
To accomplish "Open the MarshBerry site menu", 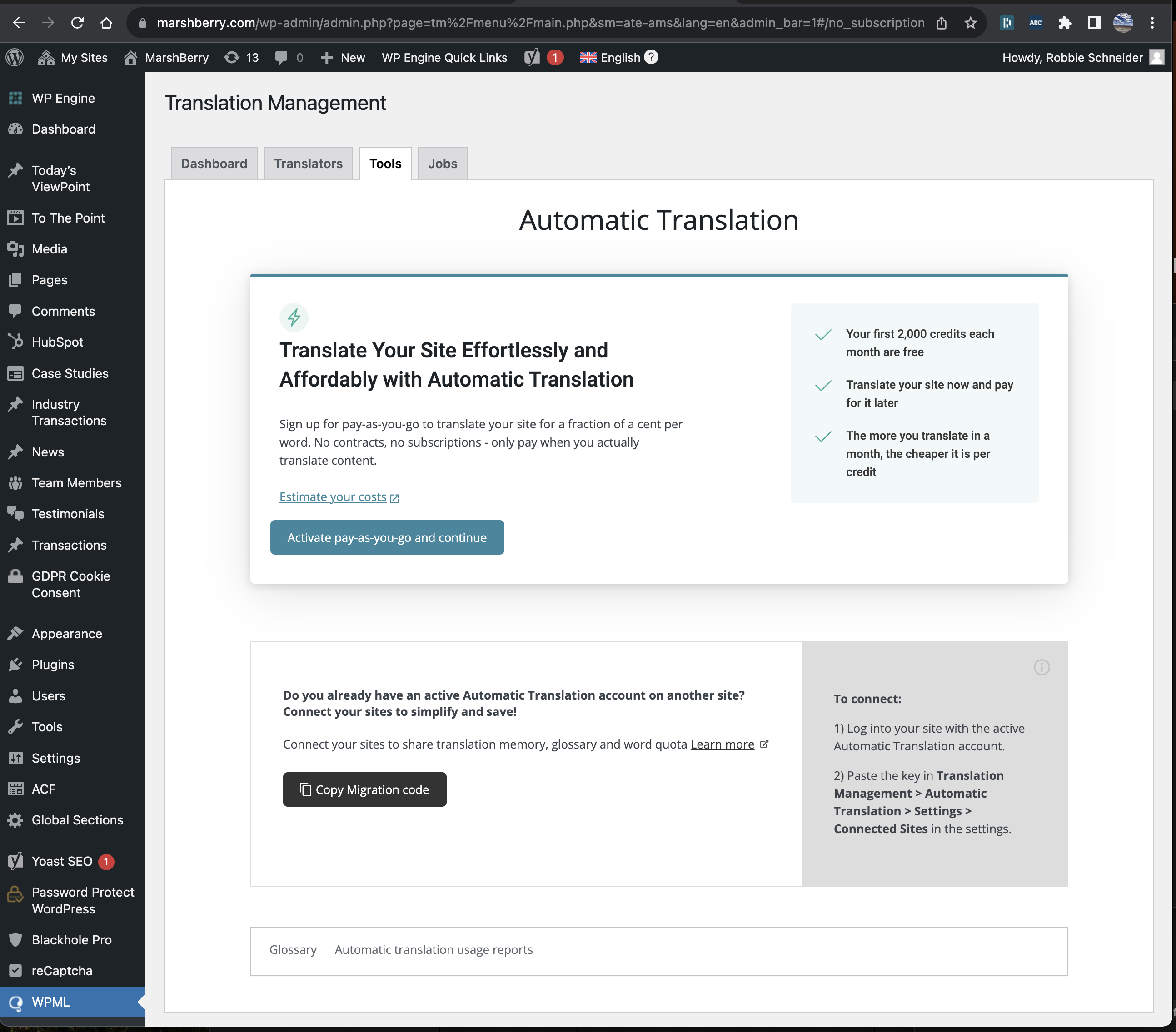I will (x=166, y=58).
